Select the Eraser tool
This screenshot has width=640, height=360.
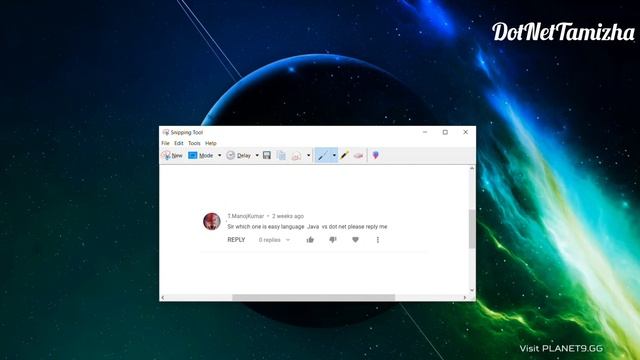(358, 155)
